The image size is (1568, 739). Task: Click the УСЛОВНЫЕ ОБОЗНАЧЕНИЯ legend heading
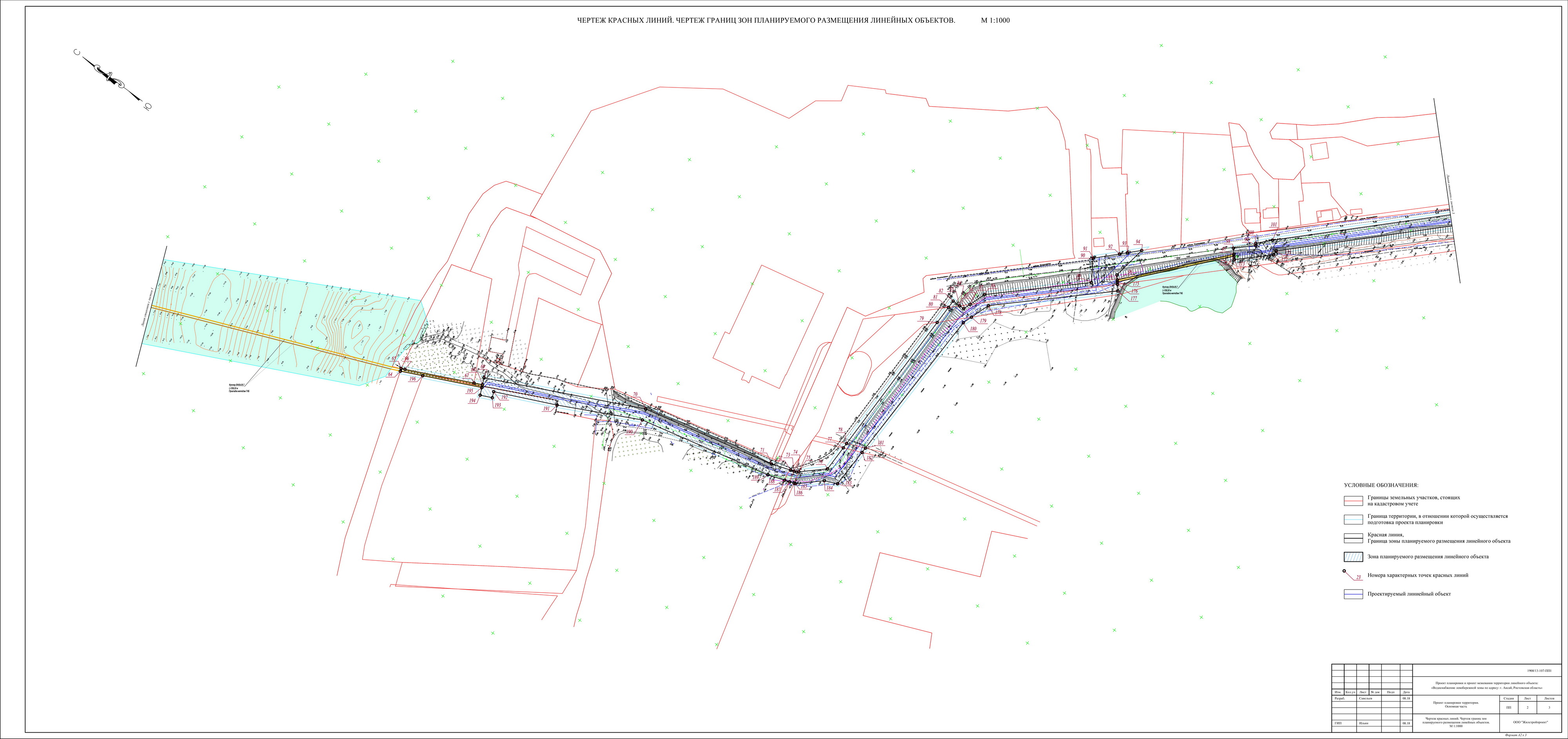1381,485
